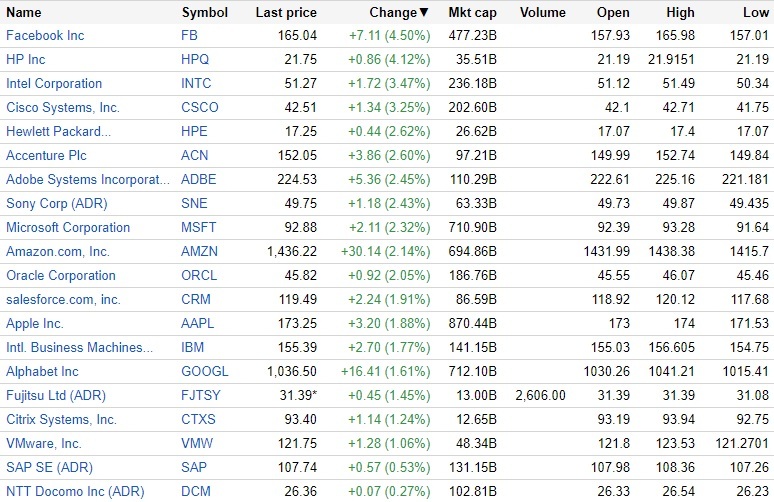The width and height of the screenshot is (774, 502).
Task: Click the Mkt cap column header
Action: (473, 13)
